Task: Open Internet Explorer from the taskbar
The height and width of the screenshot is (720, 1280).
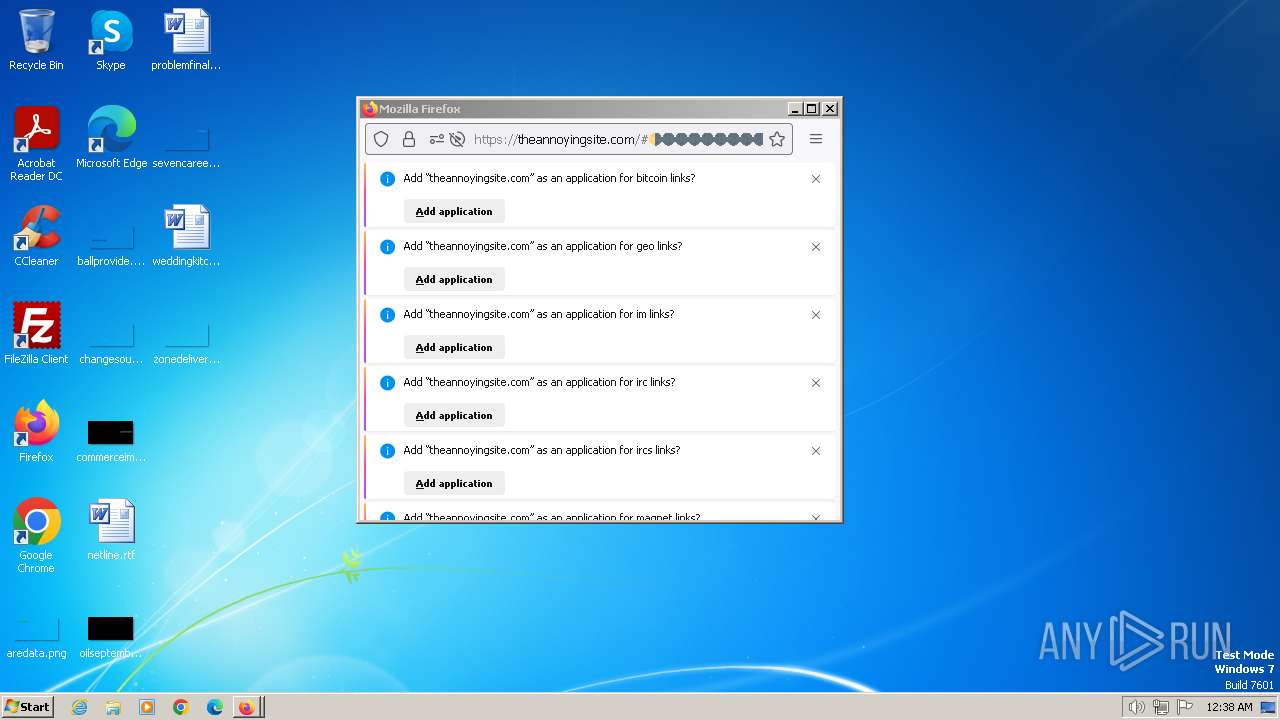Action: pos(79,707)
